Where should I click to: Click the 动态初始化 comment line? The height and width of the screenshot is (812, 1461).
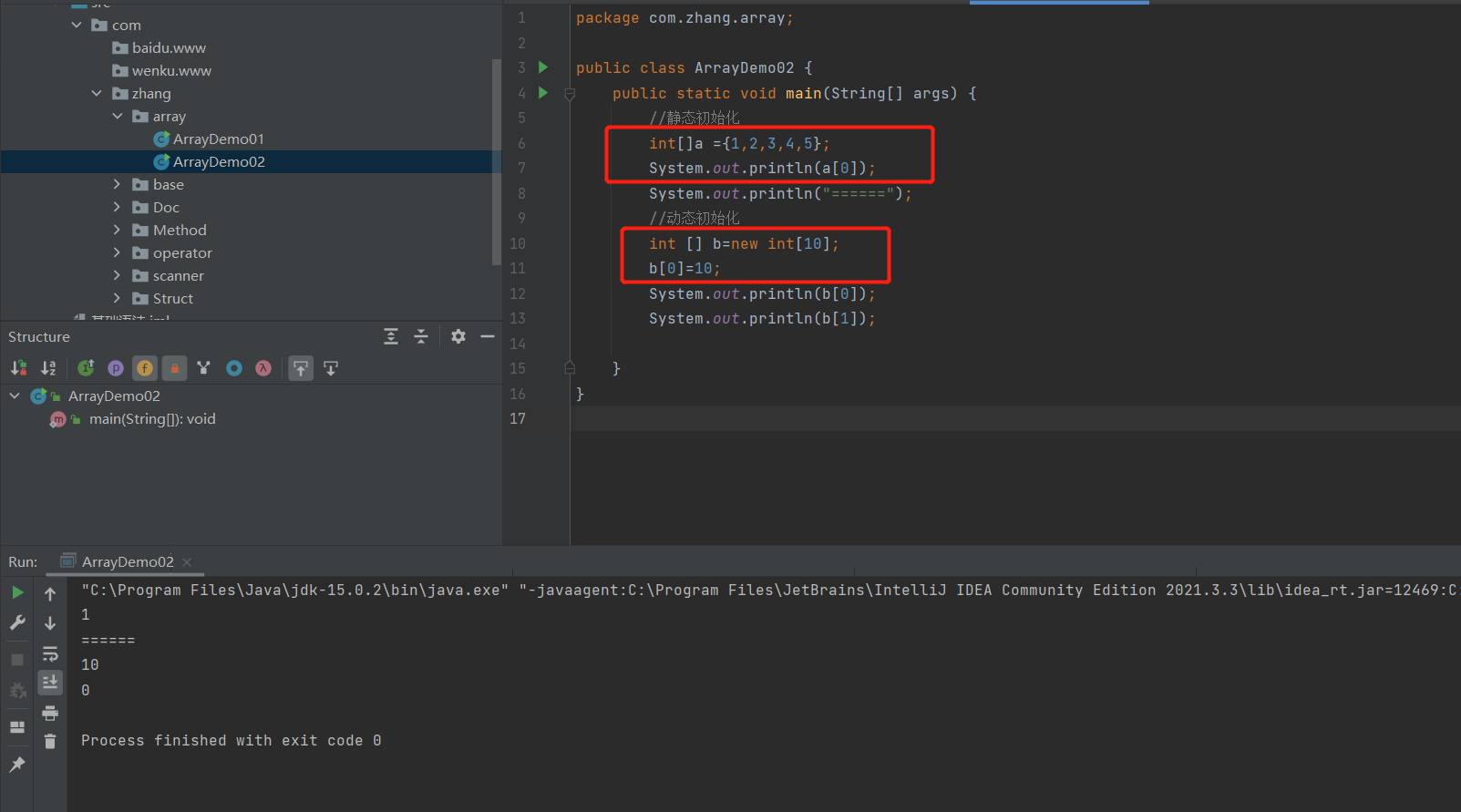click(x=694, y=218)
